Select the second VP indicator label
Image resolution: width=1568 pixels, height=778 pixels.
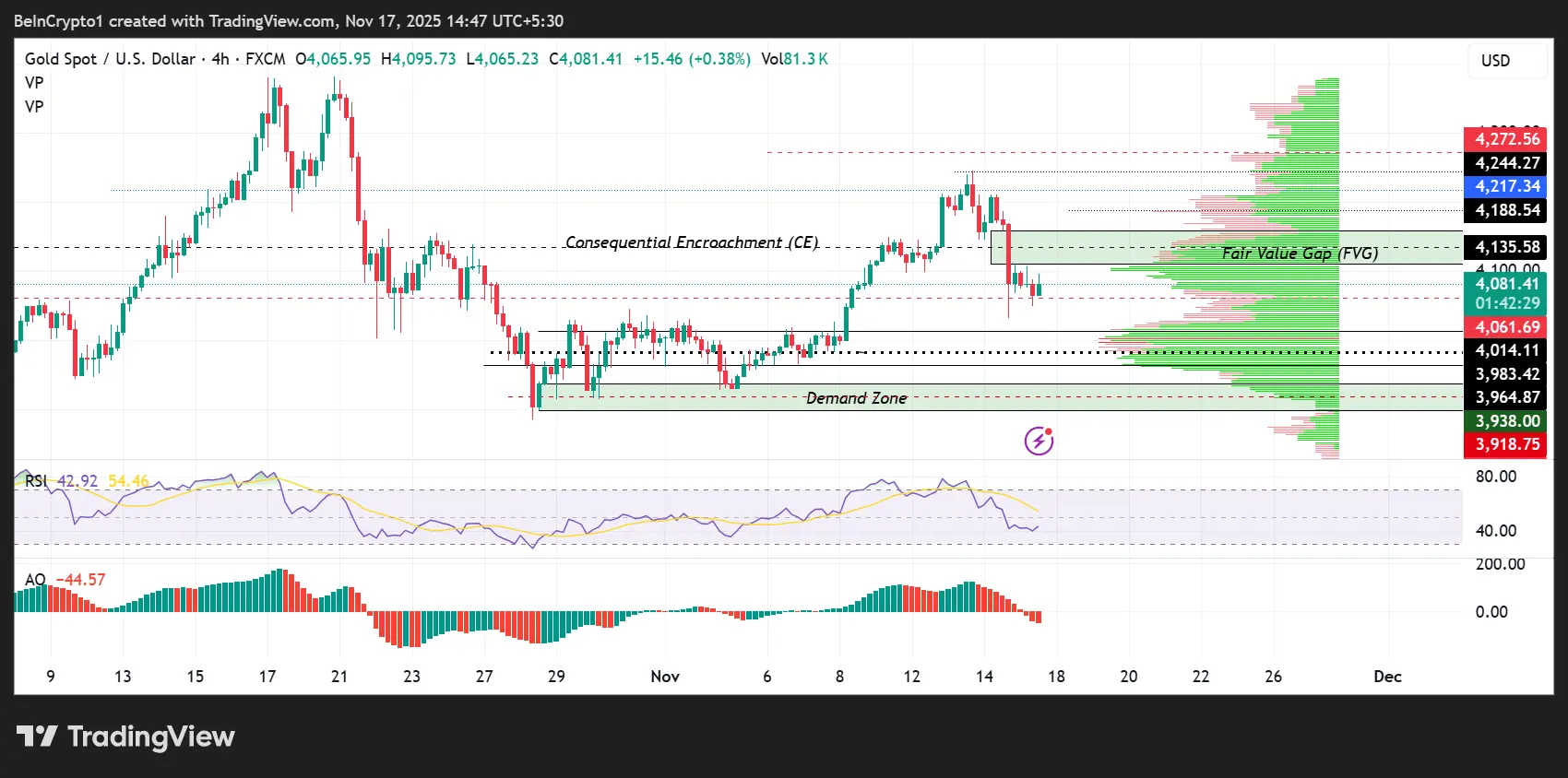(34, 107)
